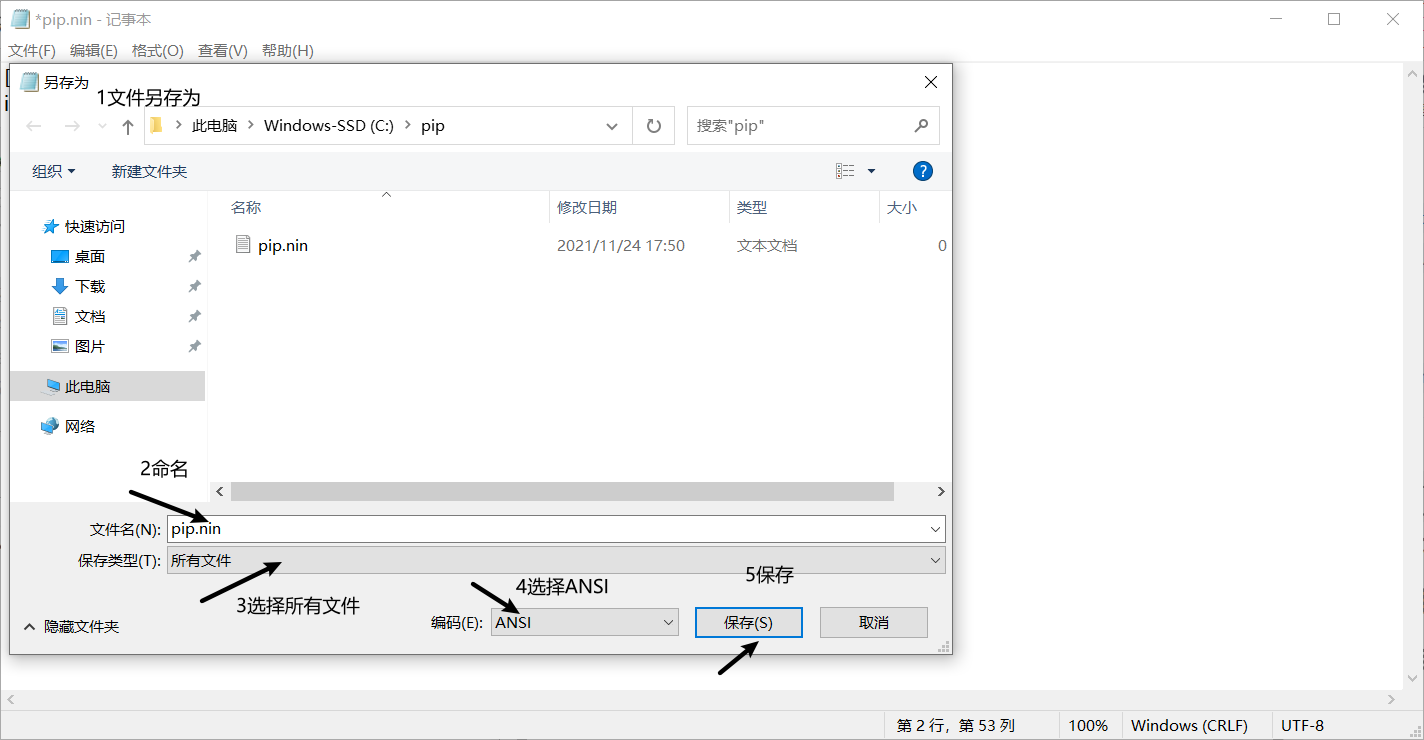The height and width of the screenshot is (740, 1424).
Task: Click the 新建文件夹 button
Action: click(149, 171)
